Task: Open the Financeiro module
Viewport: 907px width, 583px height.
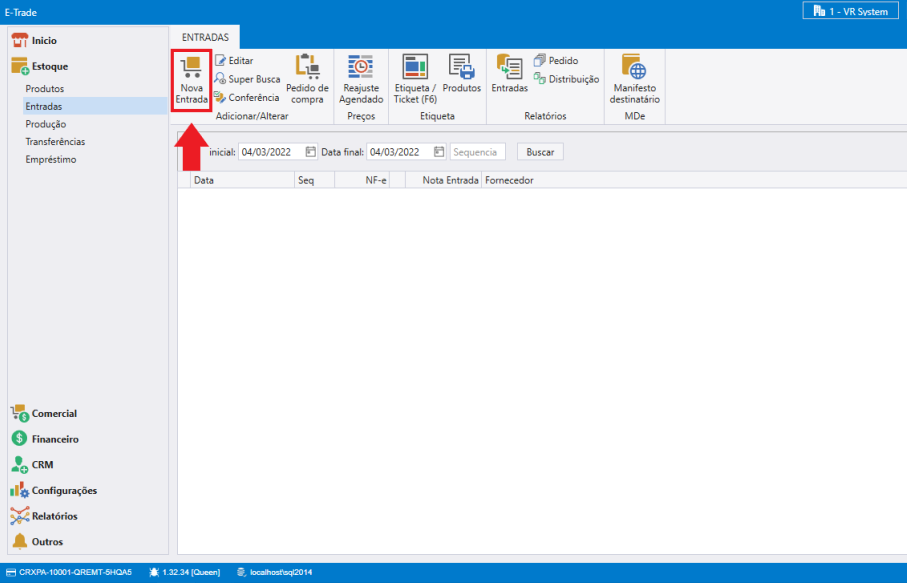Action: click(45, 439)
